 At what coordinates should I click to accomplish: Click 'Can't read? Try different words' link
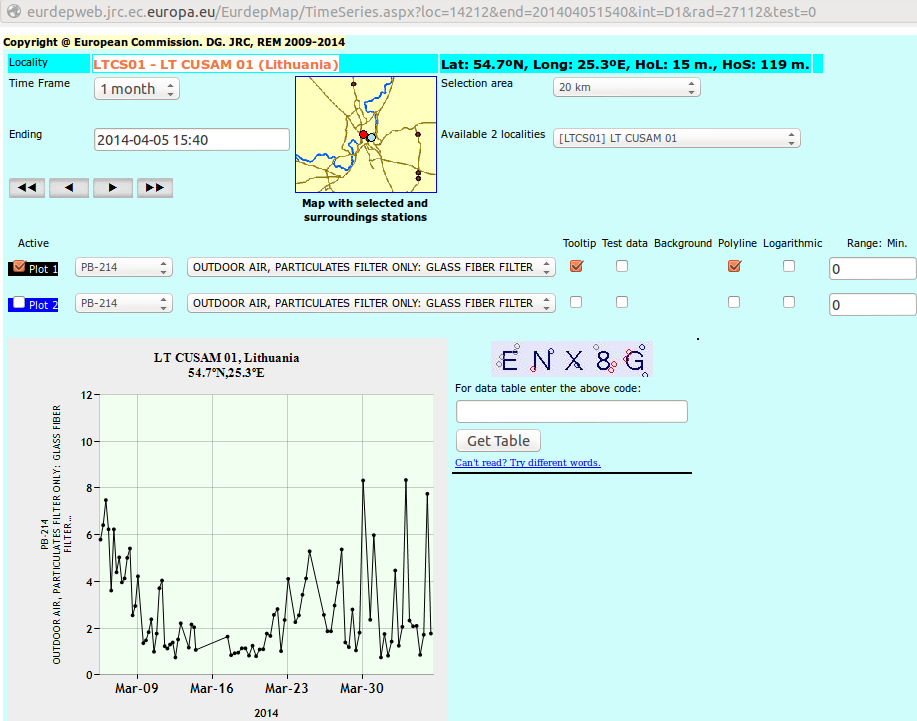tap(527, 463)
